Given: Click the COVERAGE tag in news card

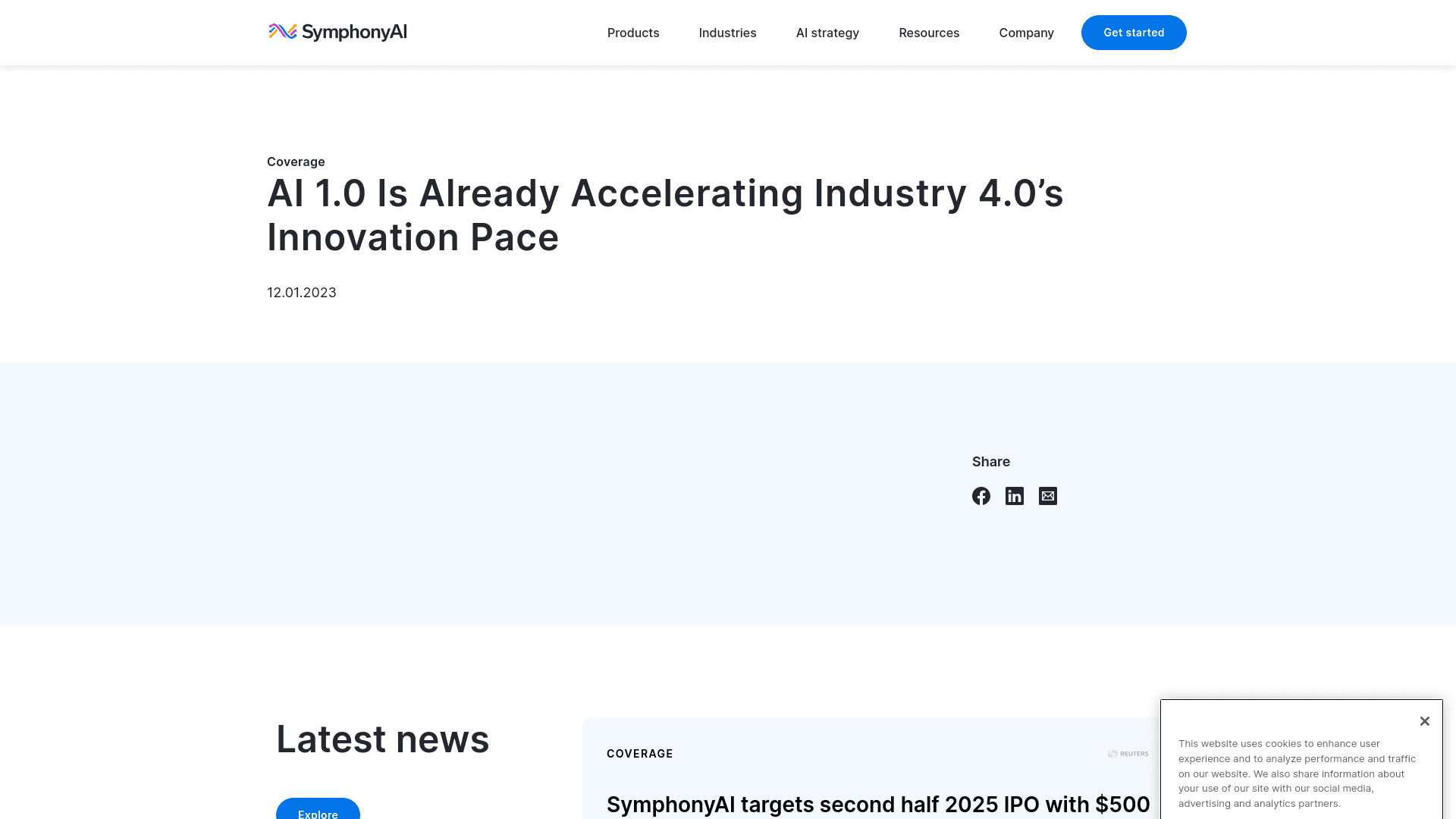Looking at the screenshot, I should (x=639, y=754).
